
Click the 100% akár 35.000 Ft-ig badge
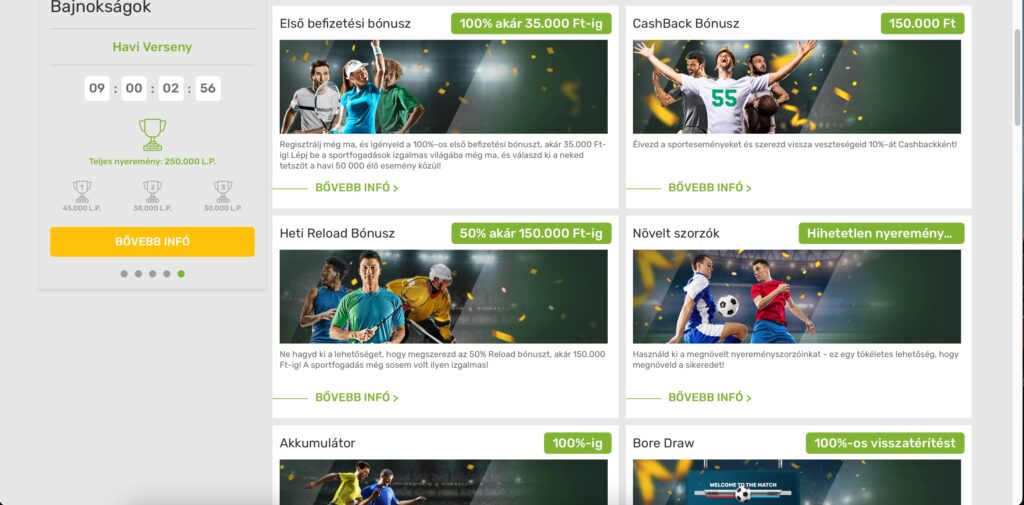coord(531,24)
